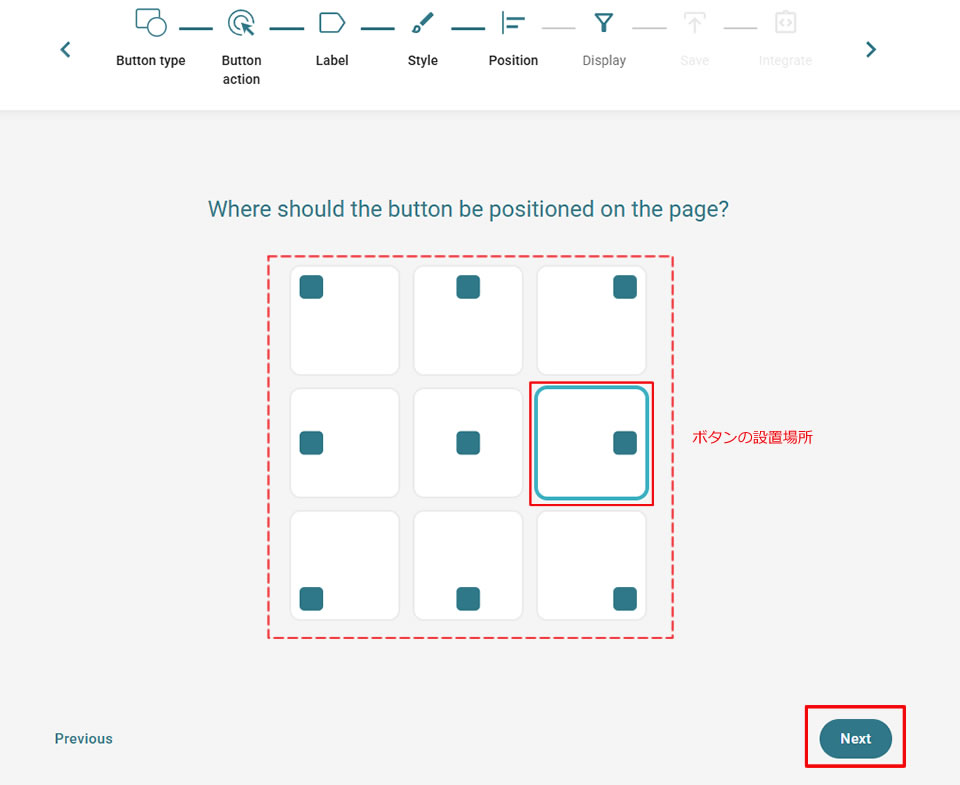Image resolution: width=960 pixels, height=785 pixels.
Task: Click the Next button
Action: [855, 738]
